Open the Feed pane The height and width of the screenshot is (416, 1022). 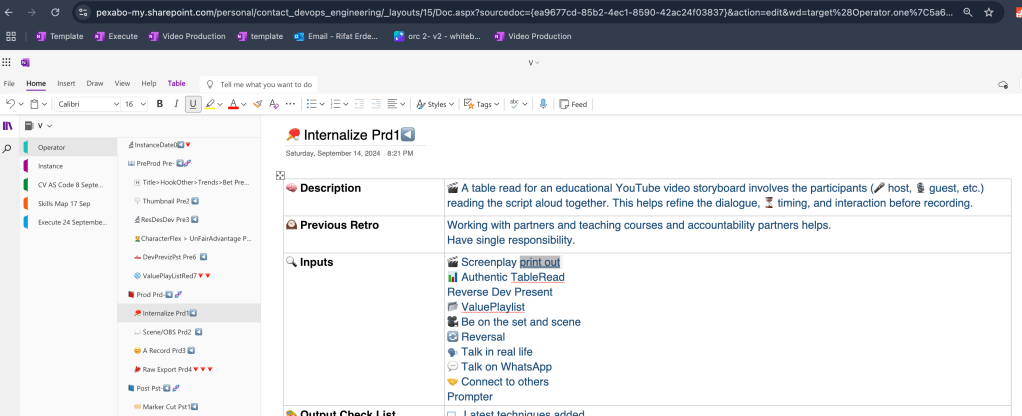coord(574,104)
